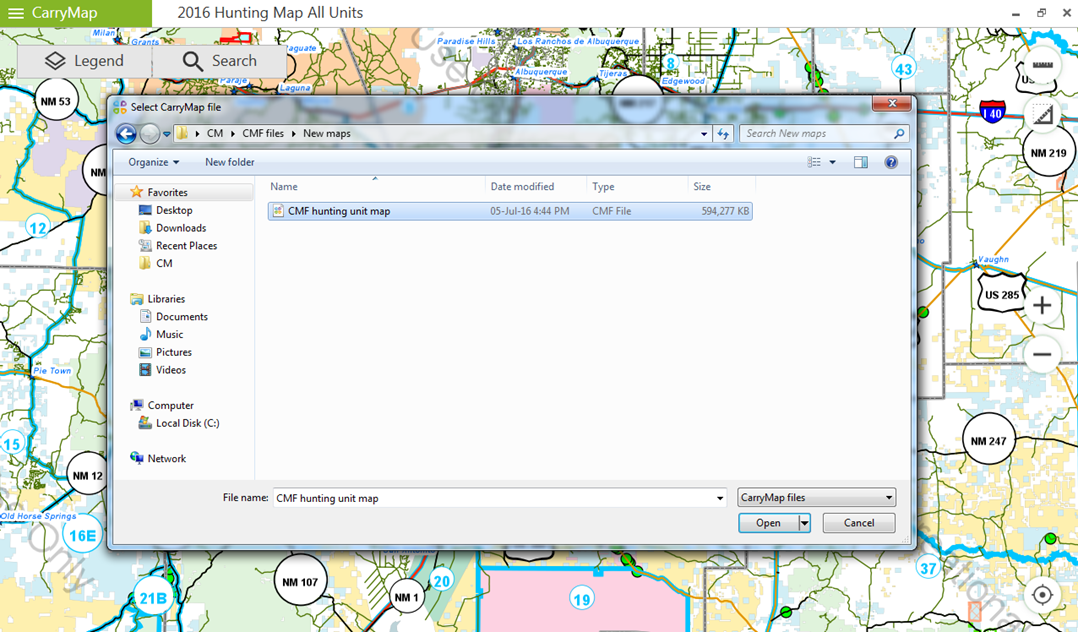Viewport: 1078px width, 632px height.
Task: Click the locate my position button
Action: (1042, 595)
